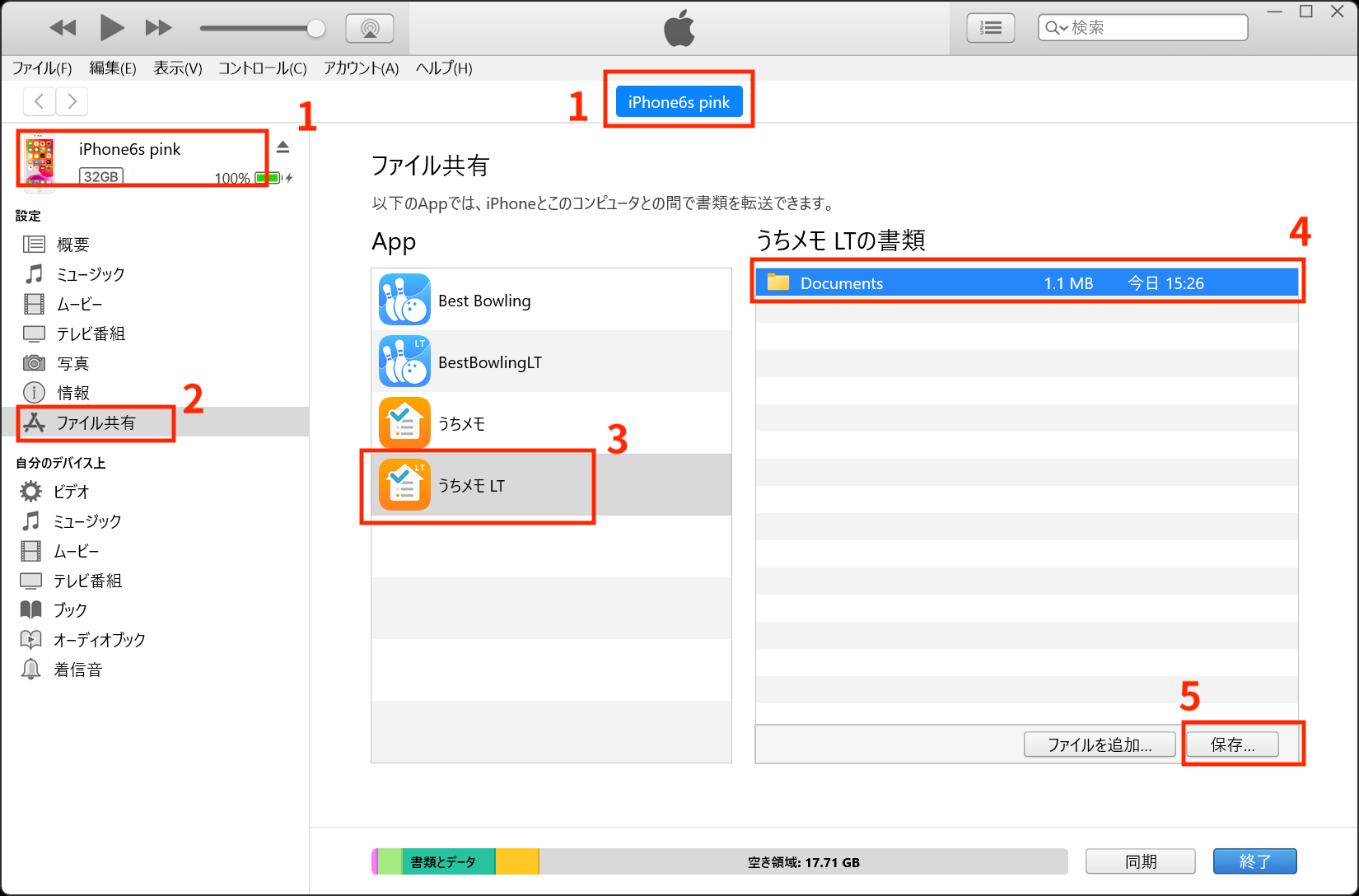
Task: Click the うちメモ app icon
Action: pos(404,423)
